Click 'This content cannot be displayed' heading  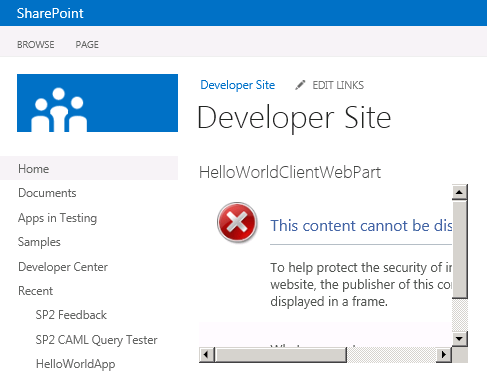(x=361, y=226)
